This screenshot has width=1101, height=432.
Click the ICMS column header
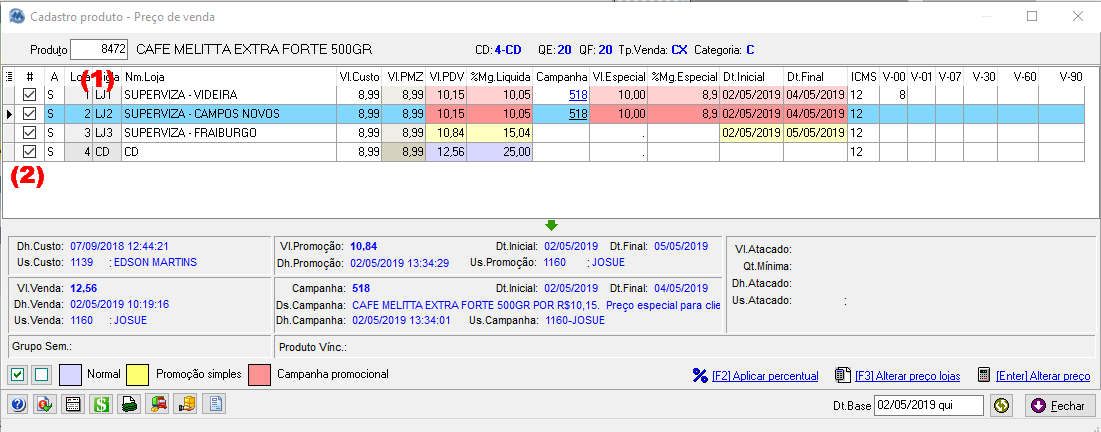tap(863, 76)
